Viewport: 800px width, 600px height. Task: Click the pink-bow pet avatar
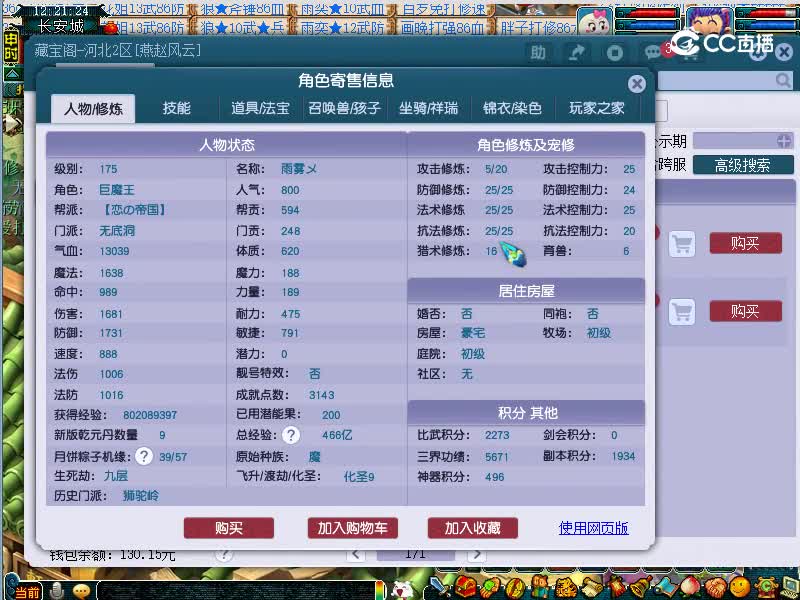(595, 21)
